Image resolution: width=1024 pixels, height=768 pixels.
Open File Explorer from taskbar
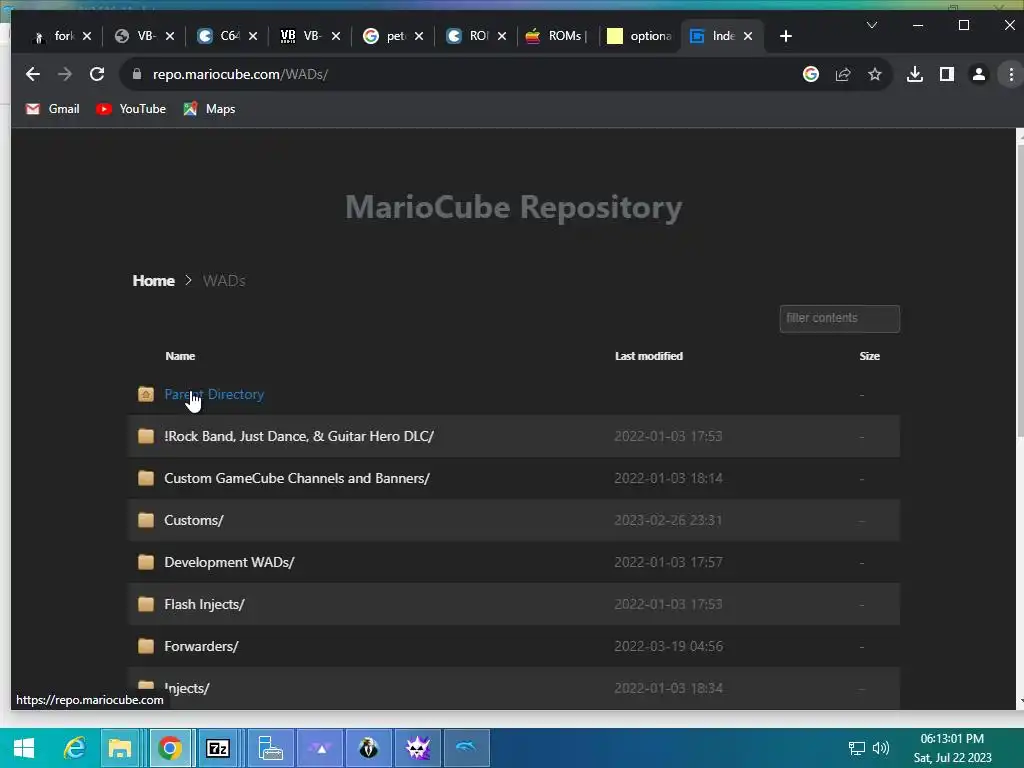click(x=120, y=748)
